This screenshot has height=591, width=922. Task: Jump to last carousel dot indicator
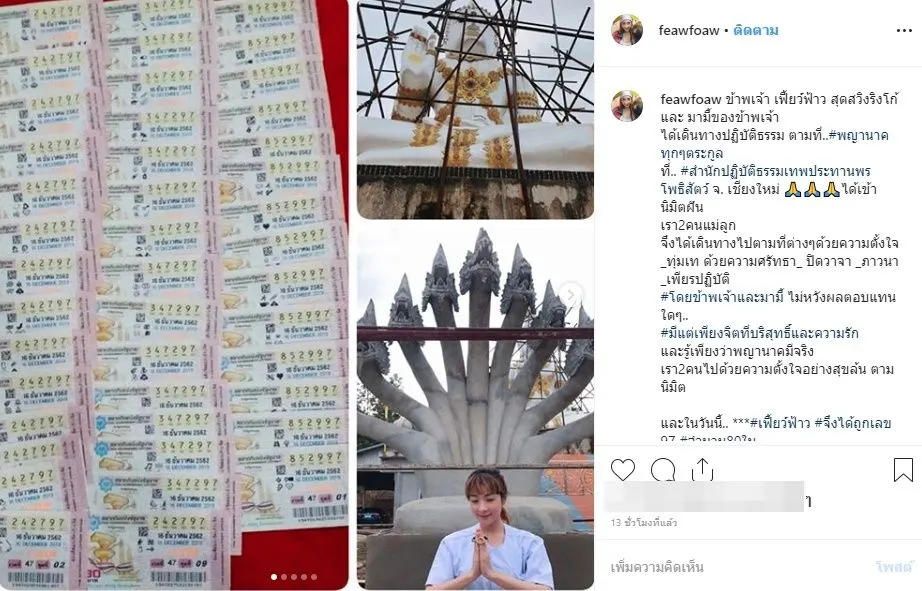click(314, 577)
